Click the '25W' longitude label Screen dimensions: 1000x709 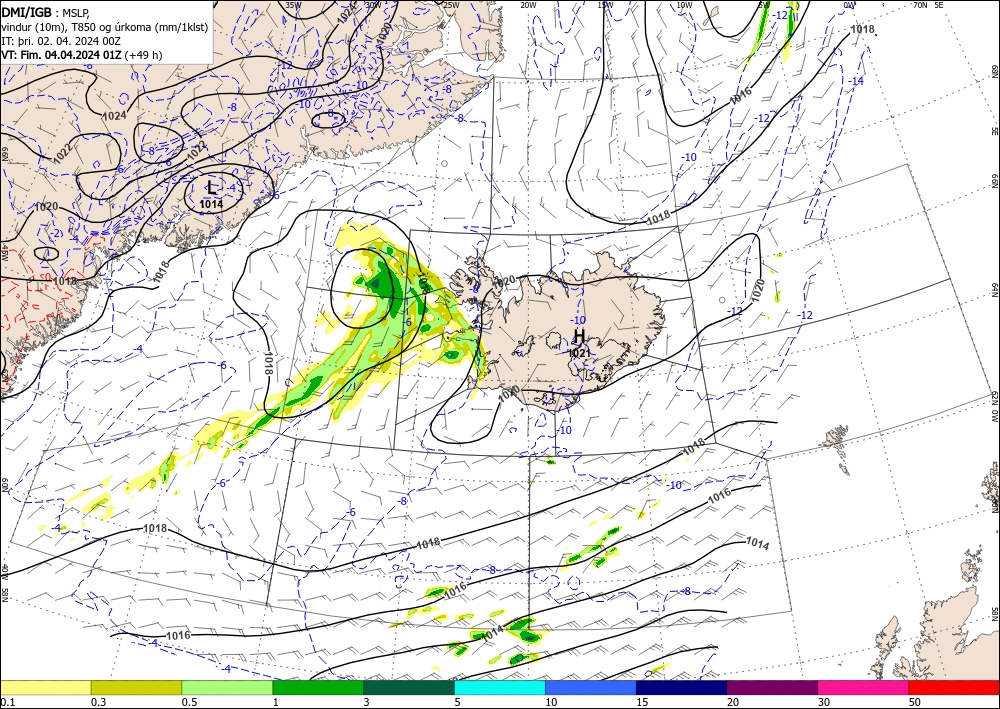pos(451,5)
